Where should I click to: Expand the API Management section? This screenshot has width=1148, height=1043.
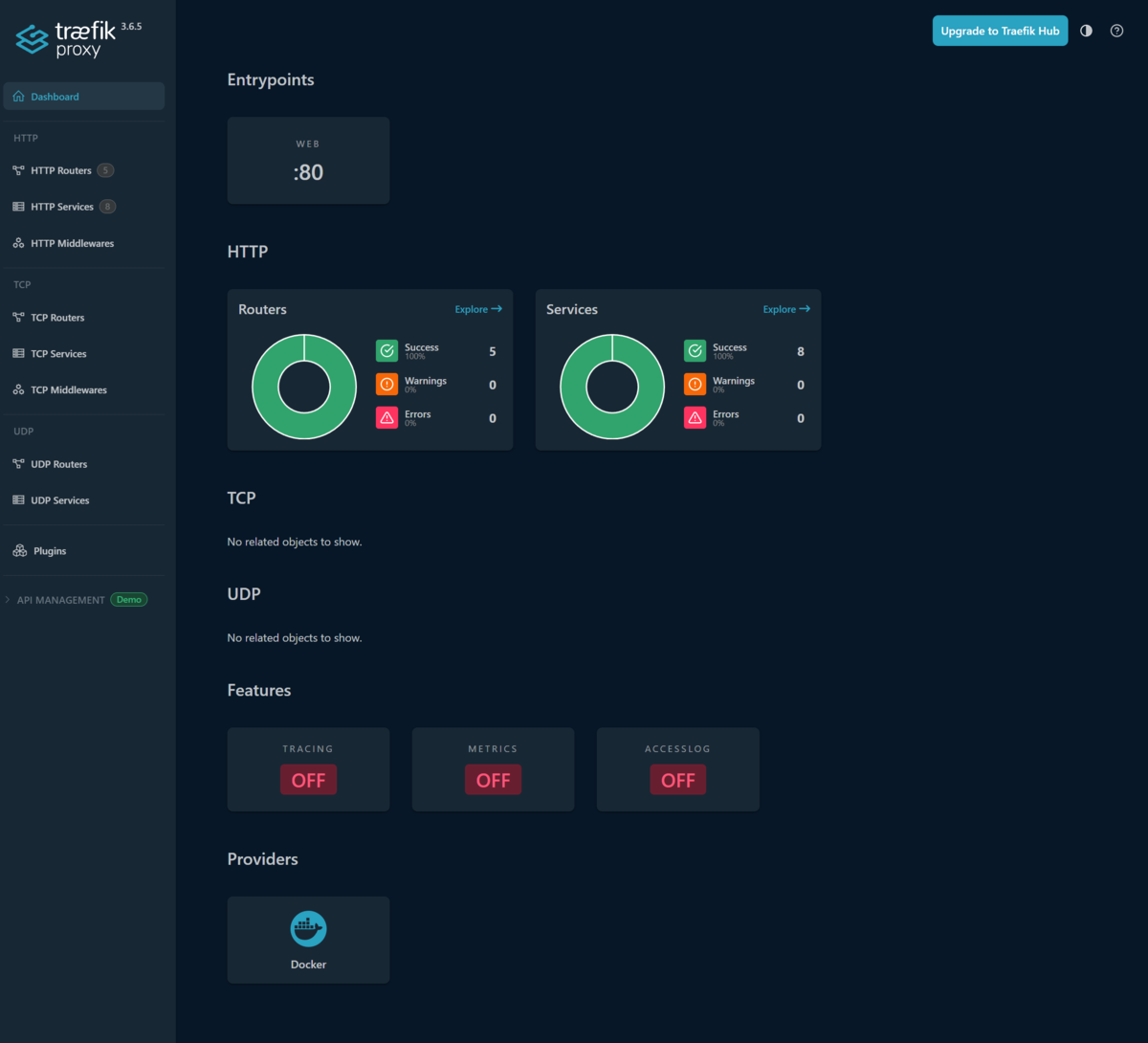coord(77,600)
